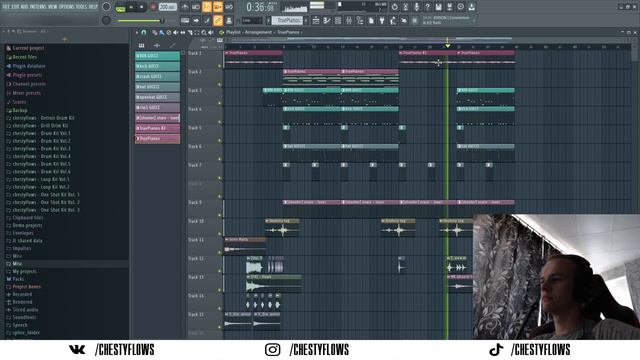The width and height of the screenshot is (640, 360).
Task: Select the playlist magnet snap icon
Action: [x=144, y=32]
